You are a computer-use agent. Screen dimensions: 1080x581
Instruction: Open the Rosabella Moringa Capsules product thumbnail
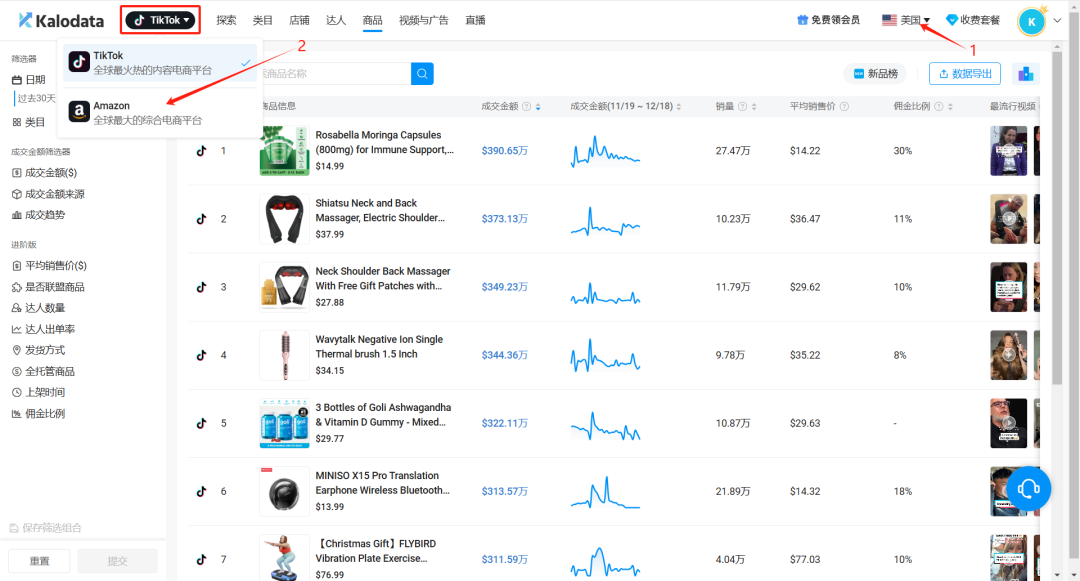(x=284, y=151)
